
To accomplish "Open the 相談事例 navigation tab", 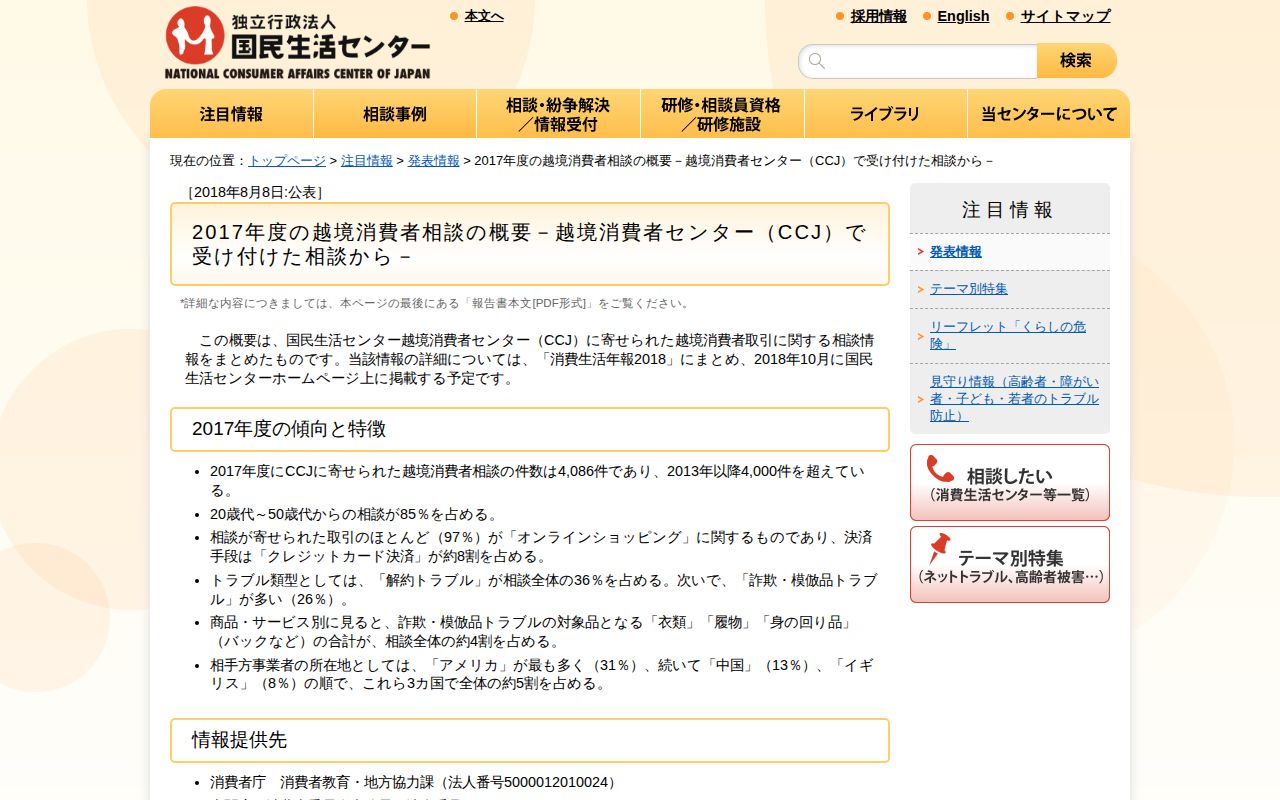I will (x=395, y=114).
